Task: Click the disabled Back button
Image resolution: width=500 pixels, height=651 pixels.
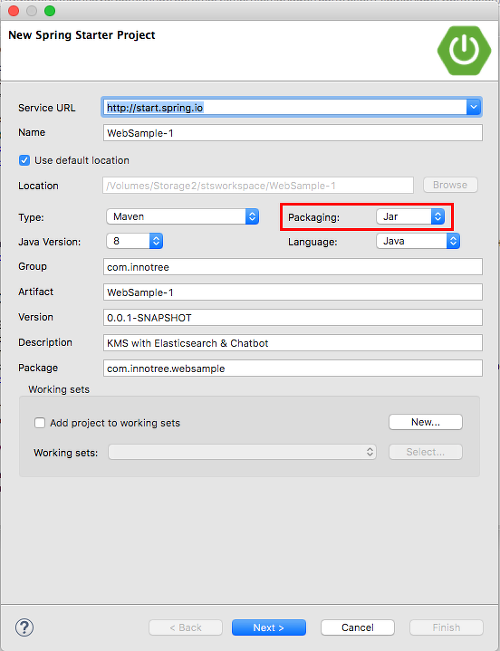Action: coord(186,627)
